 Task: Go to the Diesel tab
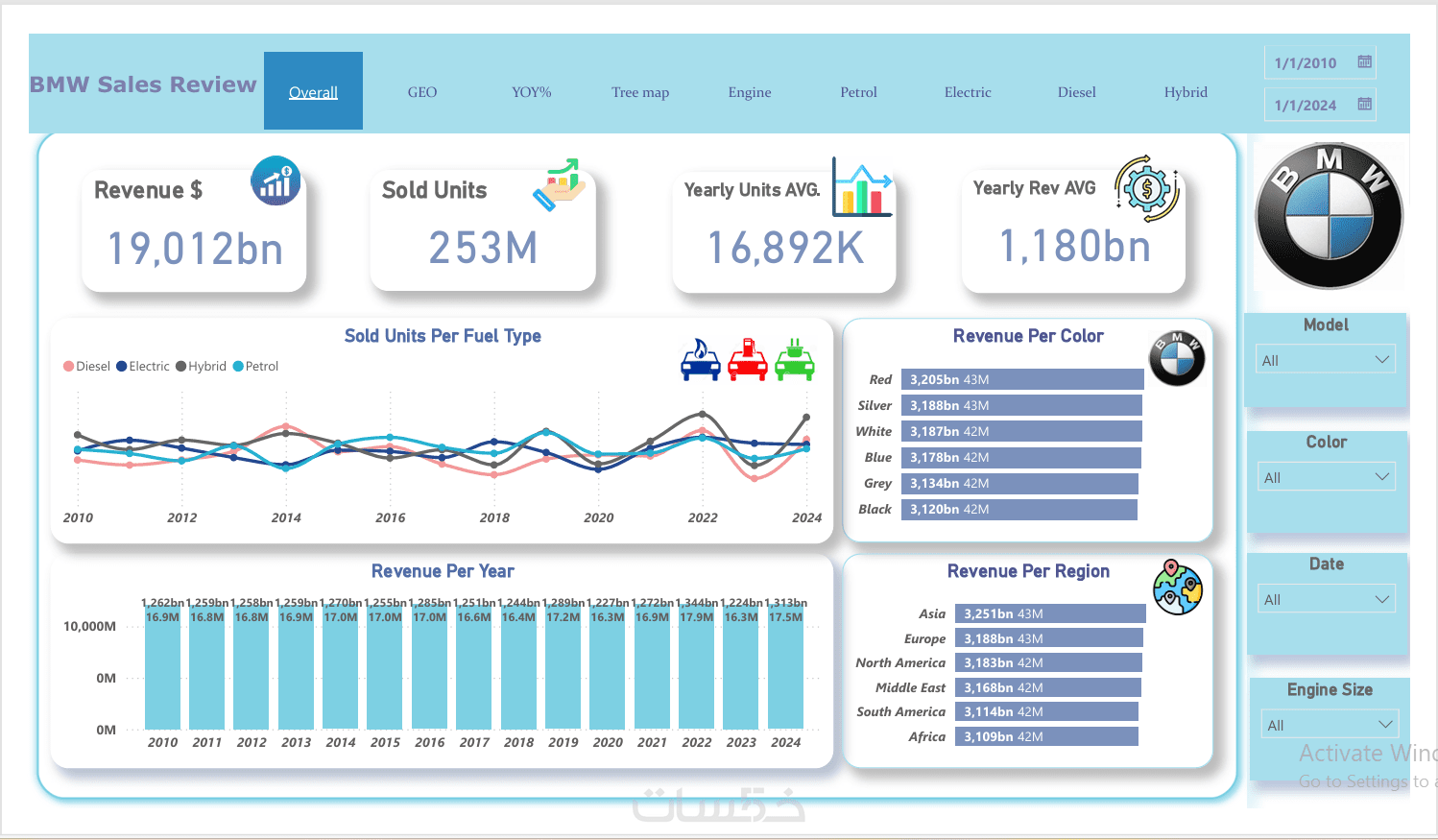(1077, 92)
